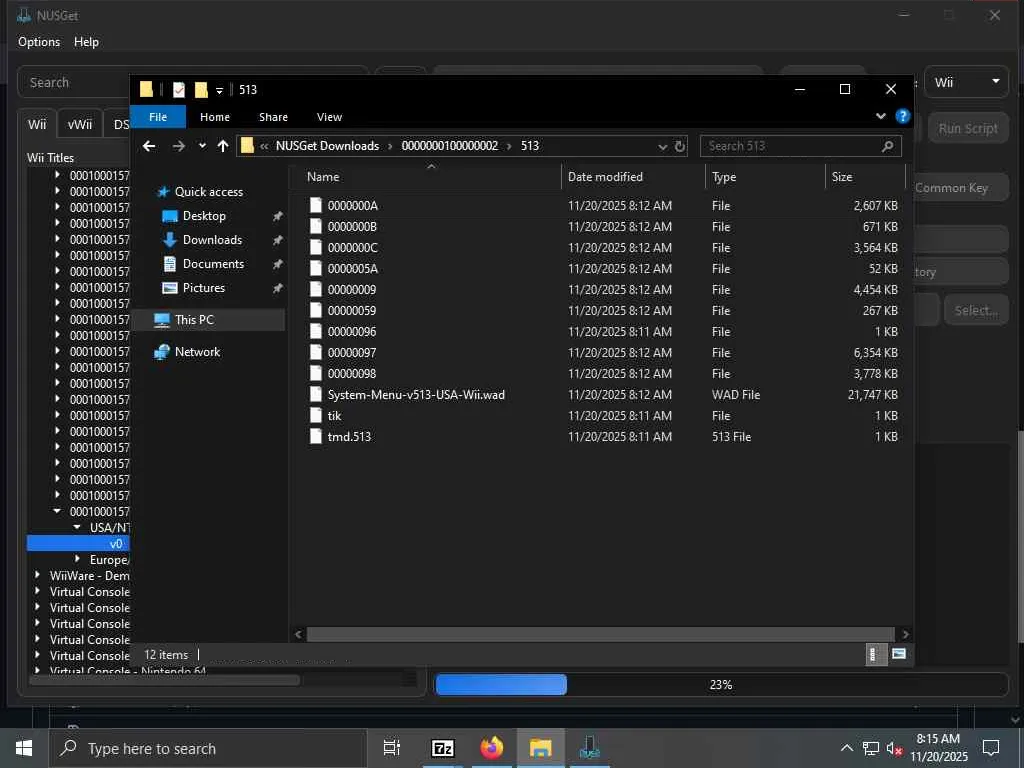This screenshot has width=1024, height=768.
Task: Open Windows Start menu
Action: coord(24,748)
